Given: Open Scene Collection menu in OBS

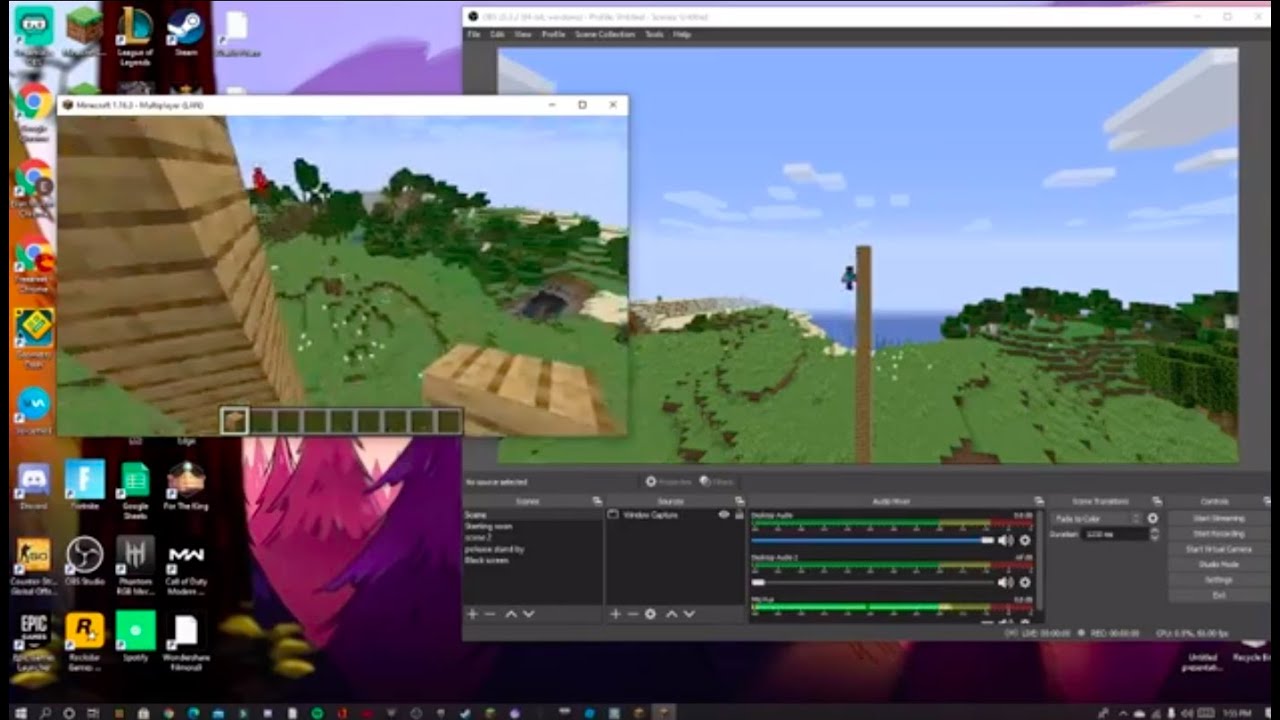Looking at the screenshot, I should click(604, 34).
